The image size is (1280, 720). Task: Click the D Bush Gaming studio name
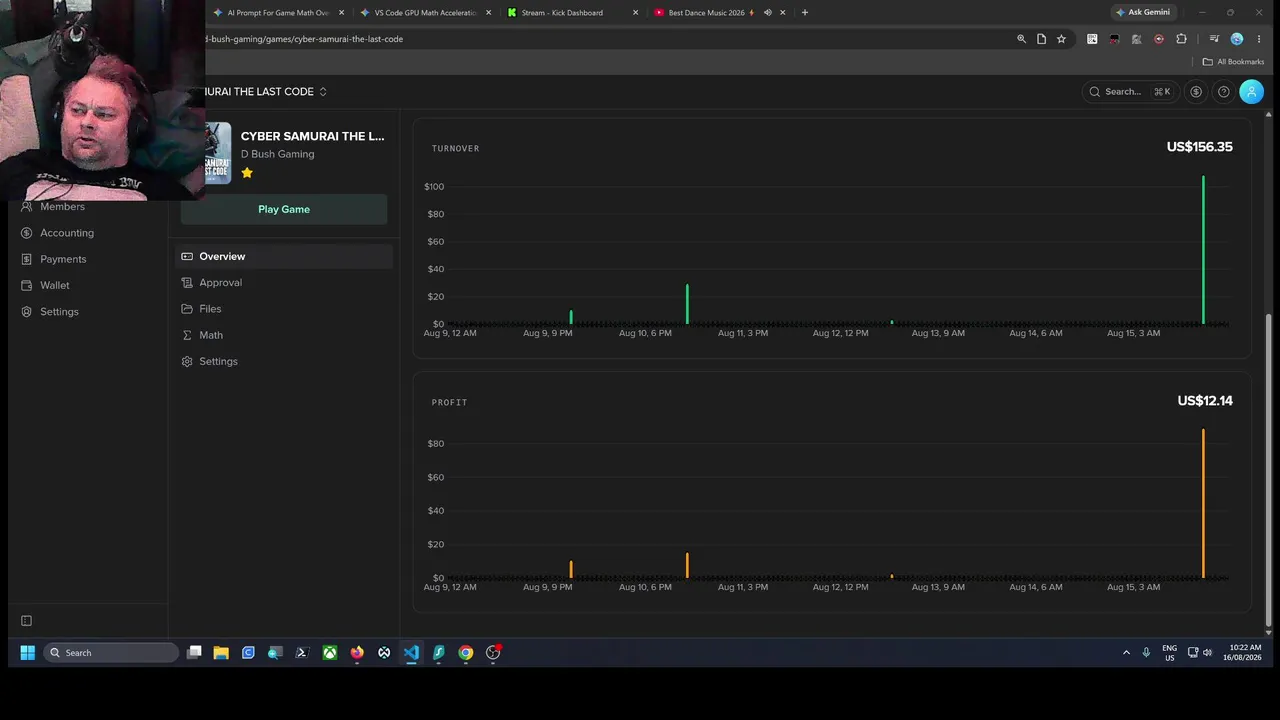(x=277, y=154)
